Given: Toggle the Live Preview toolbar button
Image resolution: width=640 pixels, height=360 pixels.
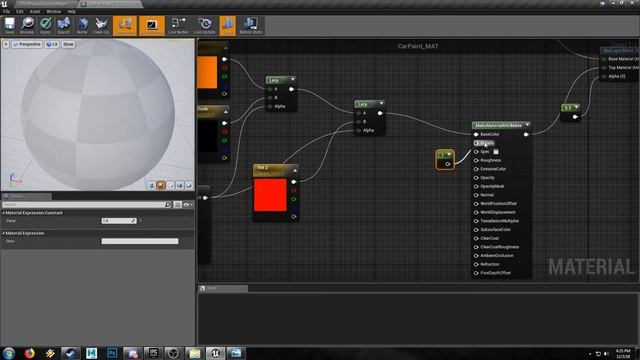Looking at the screenshot, I should [152, 25].
